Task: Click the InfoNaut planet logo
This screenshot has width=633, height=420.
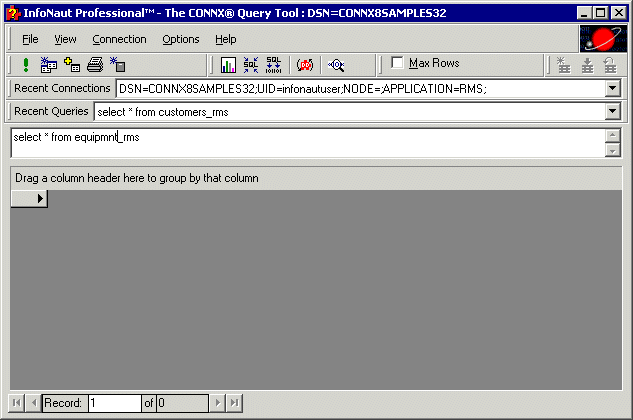Action: (604, 39)
